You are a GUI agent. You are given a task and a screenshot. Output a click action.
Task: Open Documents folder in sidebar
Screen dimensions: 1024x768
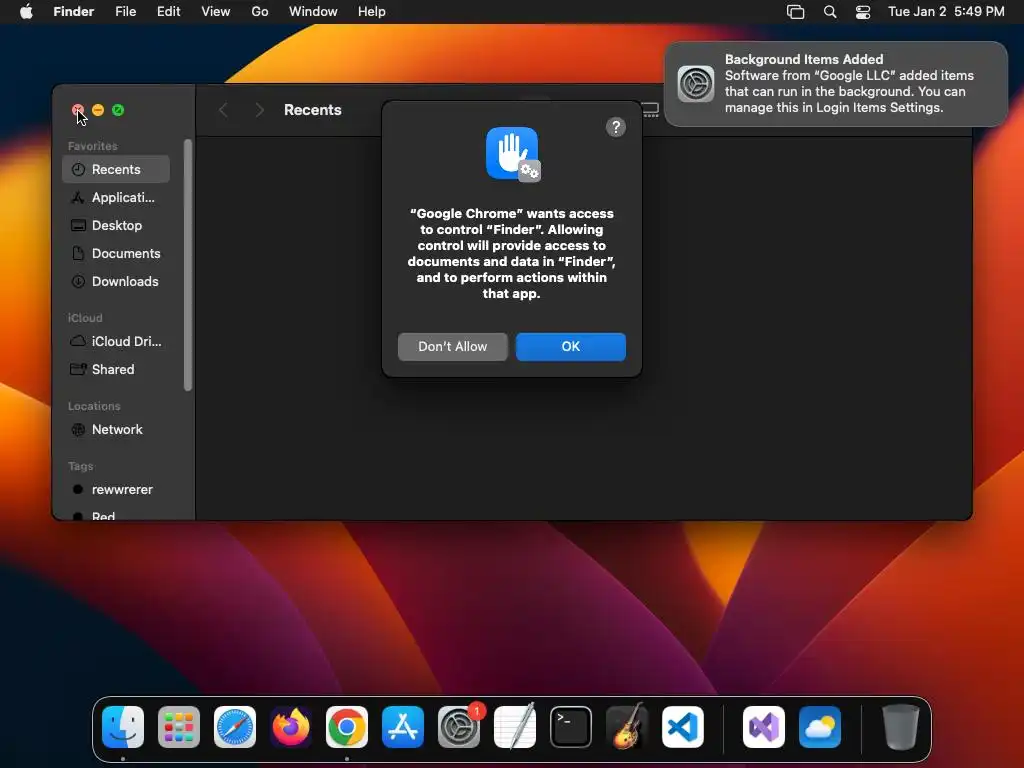click(x=116, y=253)
